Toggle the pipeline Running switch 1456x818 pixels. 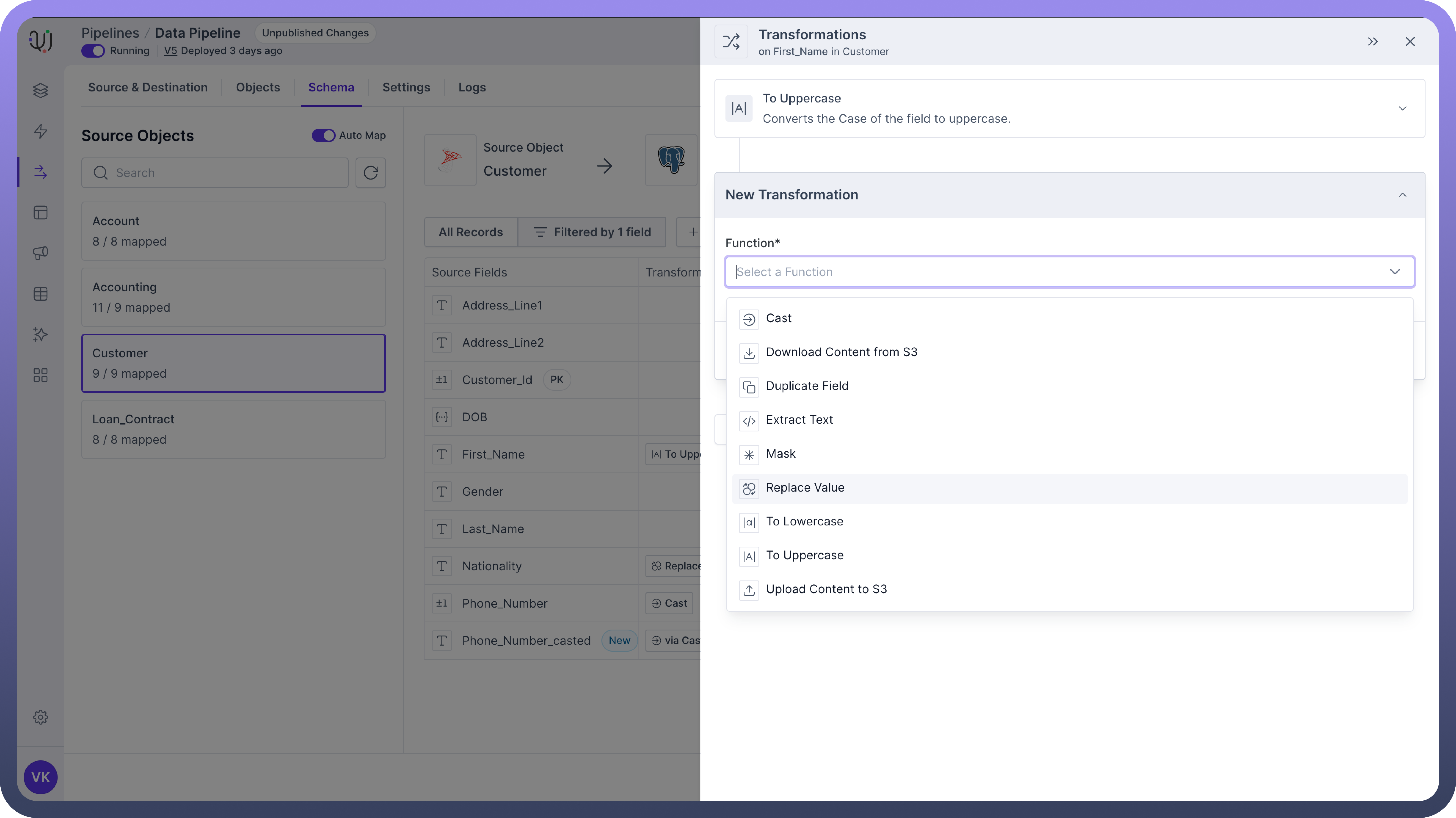coord(93,51)
